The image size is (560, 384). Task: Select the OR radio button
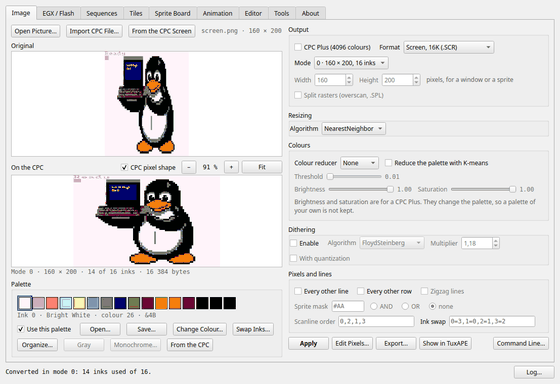[x=405, y=306]
